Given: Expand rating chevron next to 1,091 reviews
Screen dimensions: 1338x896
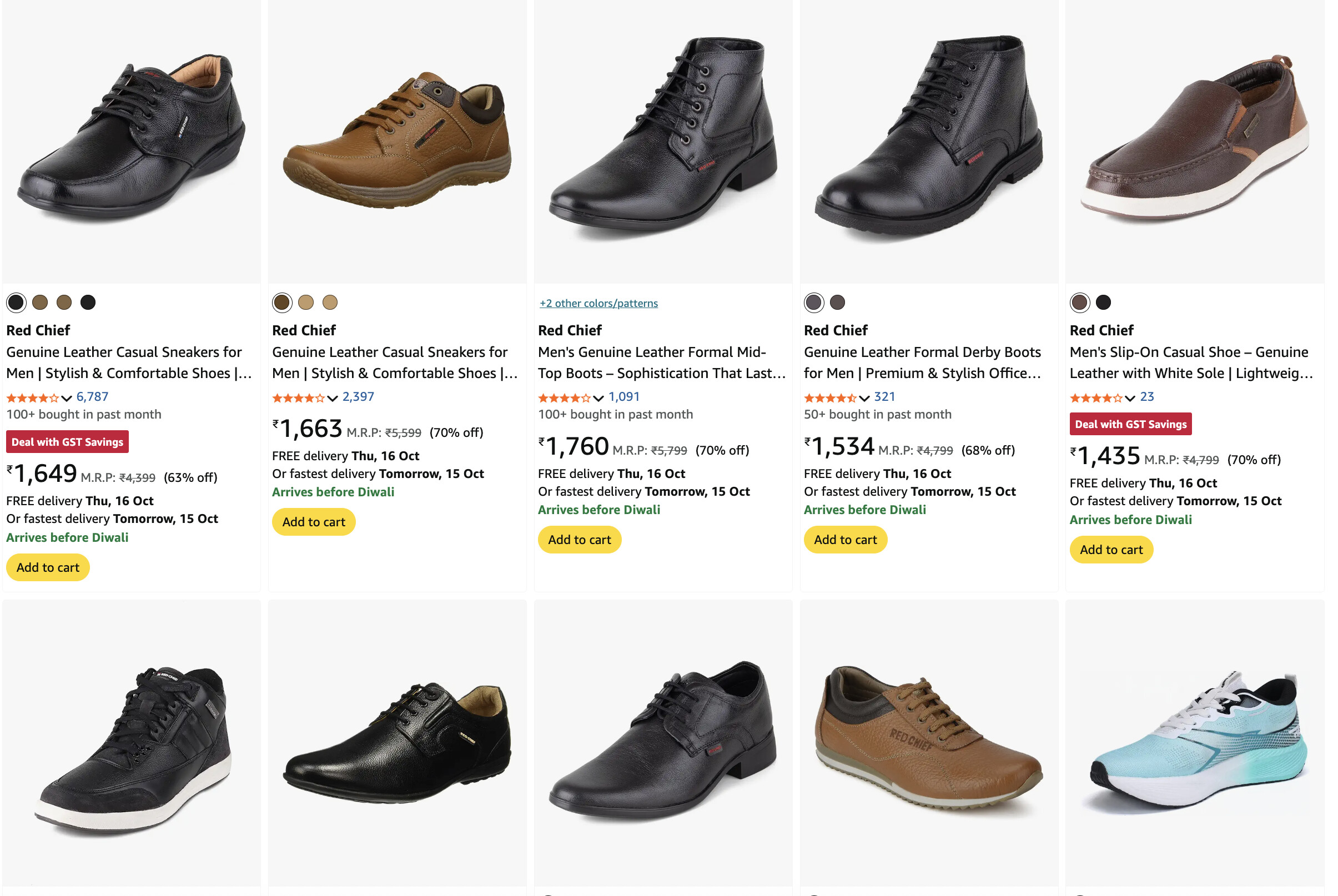Looking at the screenshot, I should coord(598,398).
